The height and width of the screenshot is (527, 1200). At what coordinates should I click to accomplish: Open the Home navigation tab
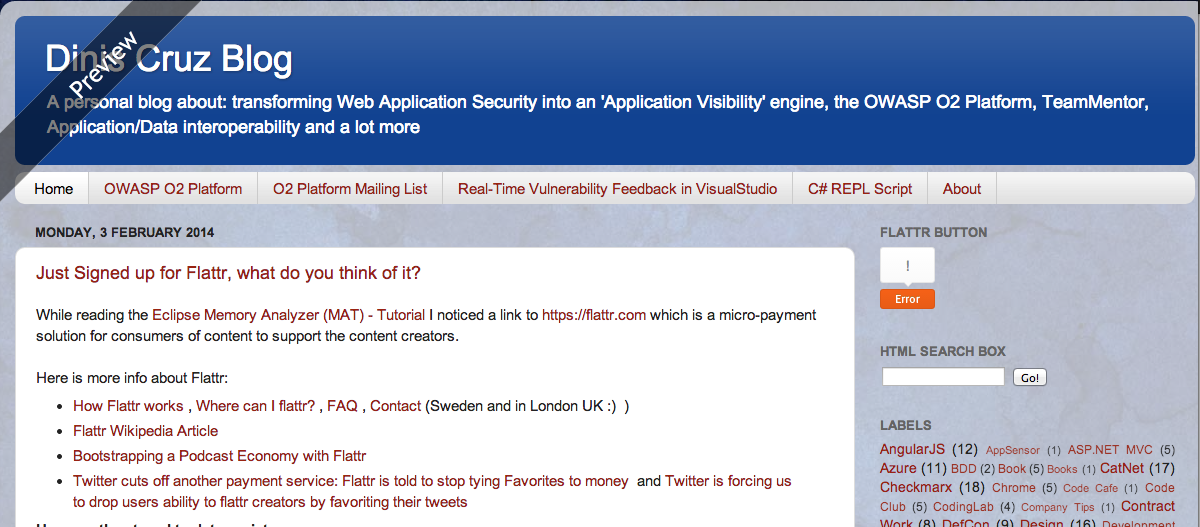[x=54, y=188]
